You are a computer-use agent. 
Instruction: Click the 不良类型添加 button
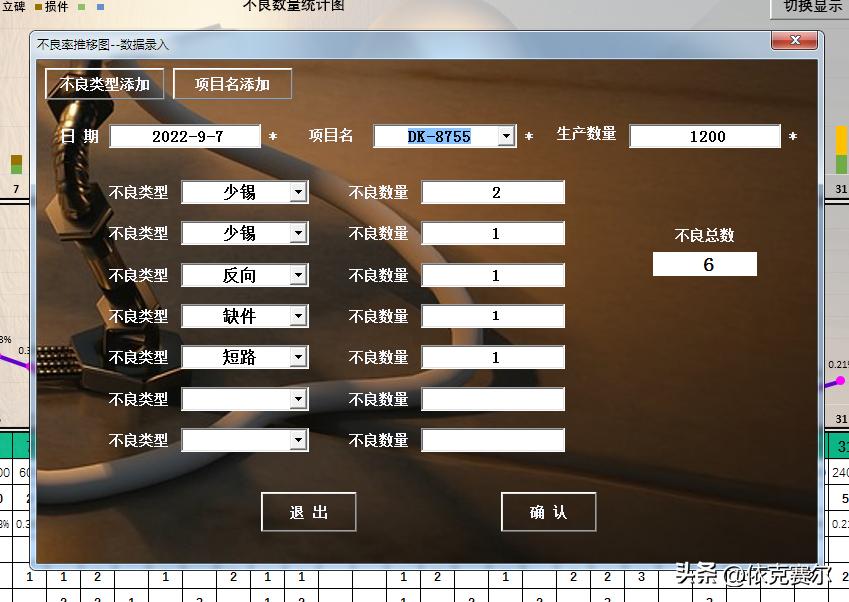pyautogui.click(x=104, y=84)
